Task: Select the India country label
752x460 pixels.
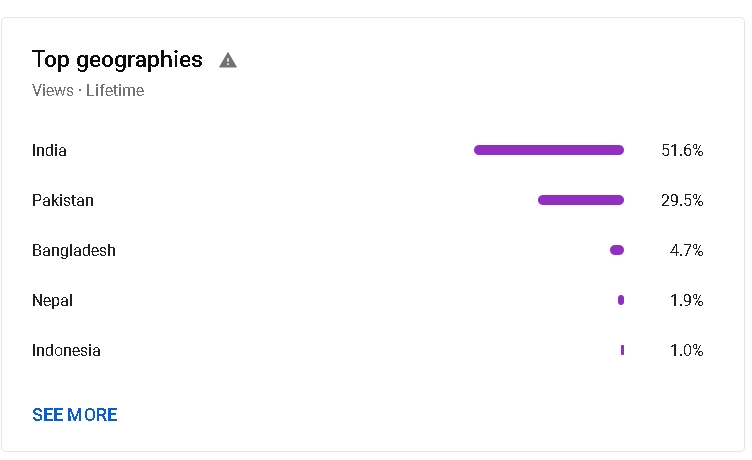Action: coord(49,151)
